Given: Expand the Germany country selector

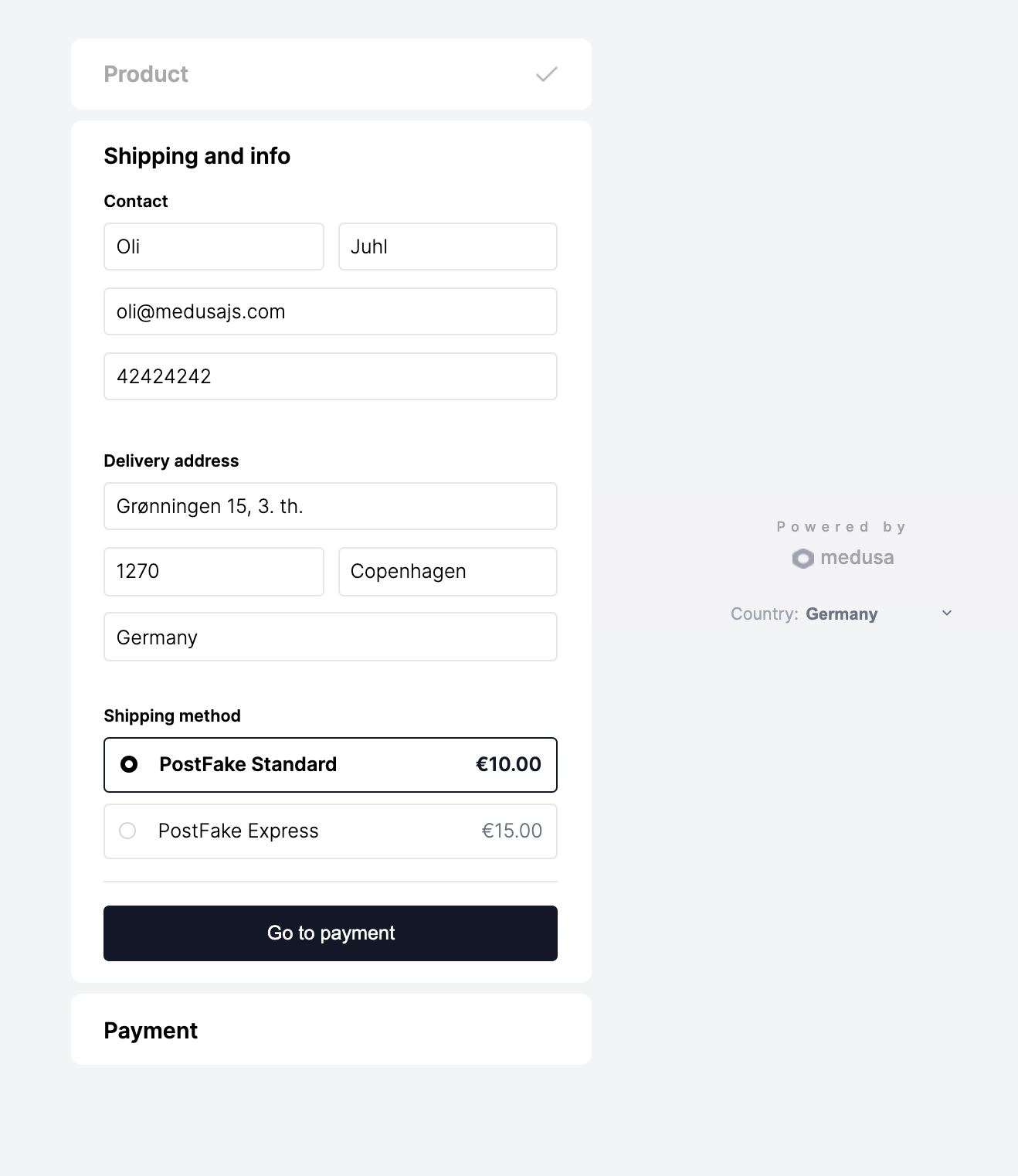Looking at the screenshot, I should point(842,614).
